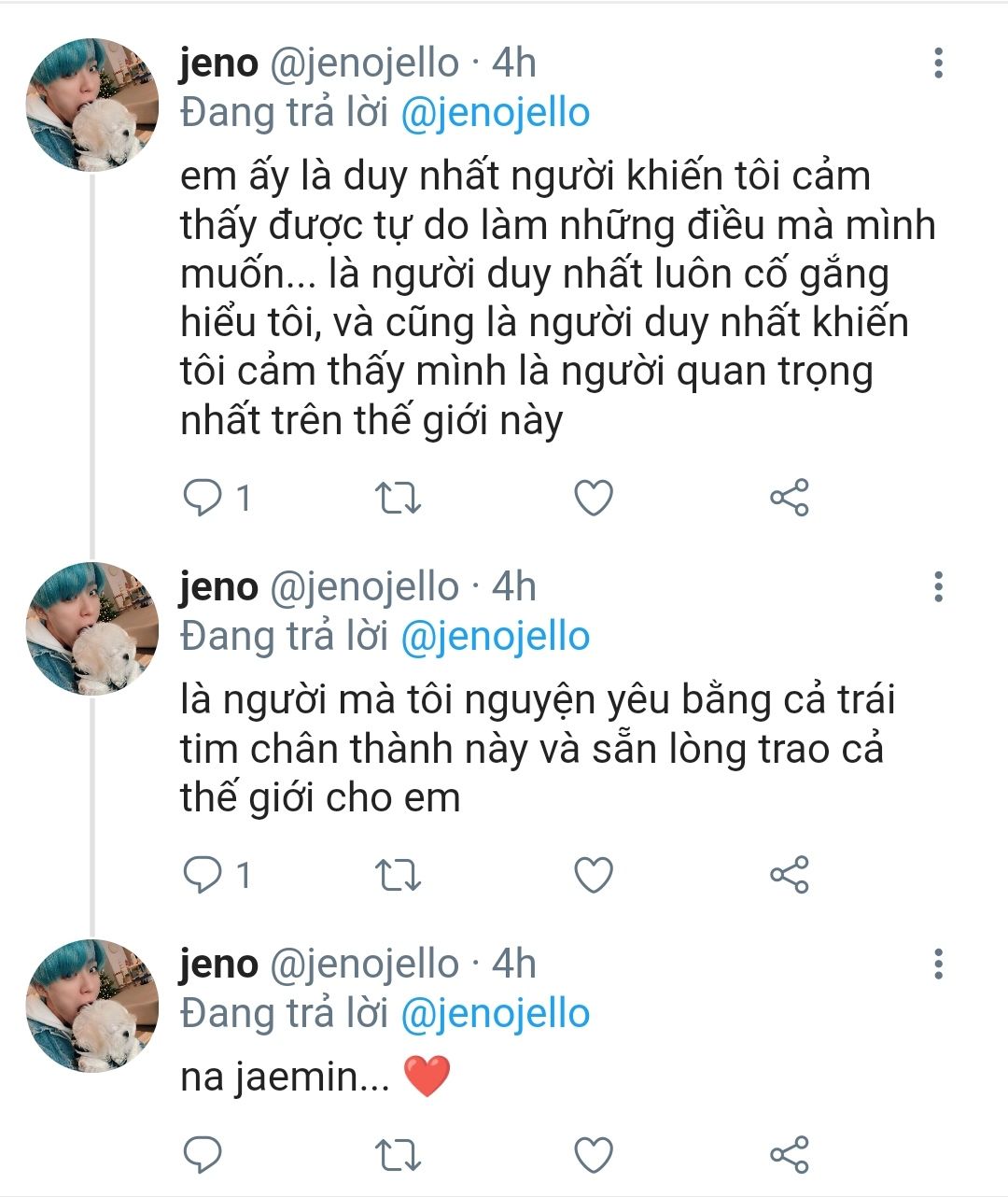Like the 'na jaemin' tweet
This screenshot has width=1008, height=1197.
593,1156
